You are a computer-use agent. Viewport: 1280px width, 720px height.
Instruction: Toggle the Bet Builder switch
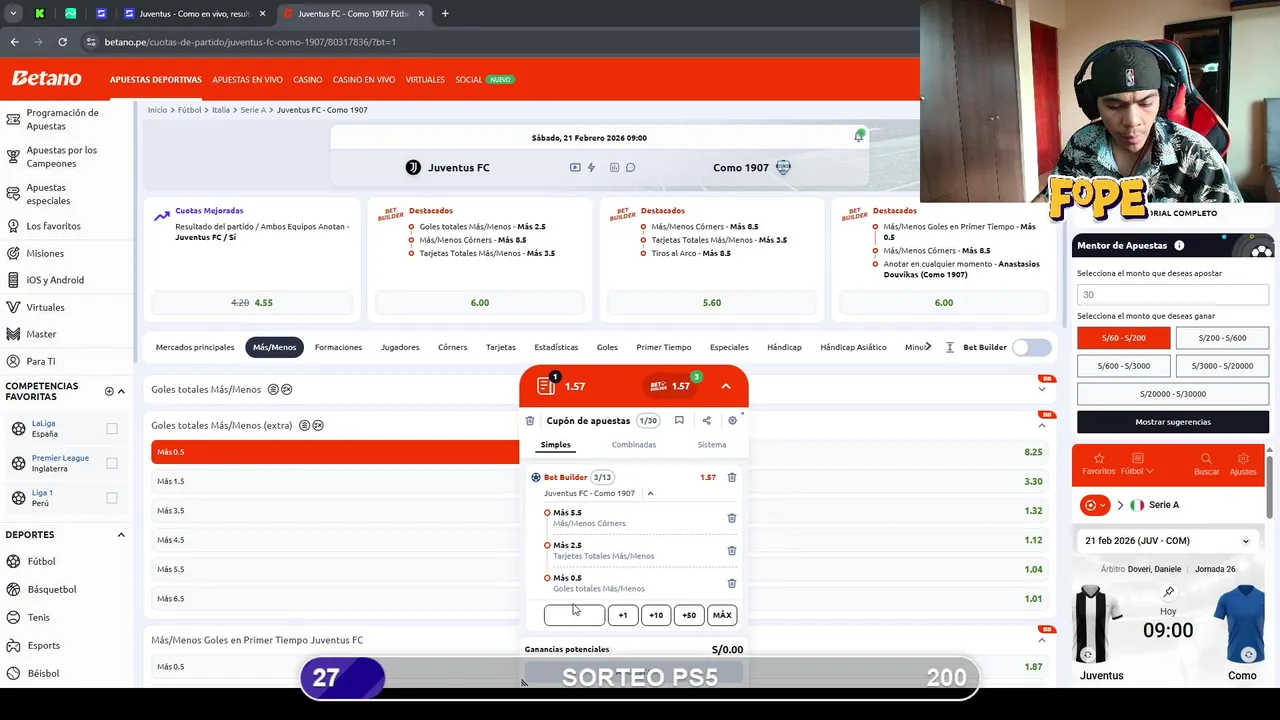point(1031,347)
